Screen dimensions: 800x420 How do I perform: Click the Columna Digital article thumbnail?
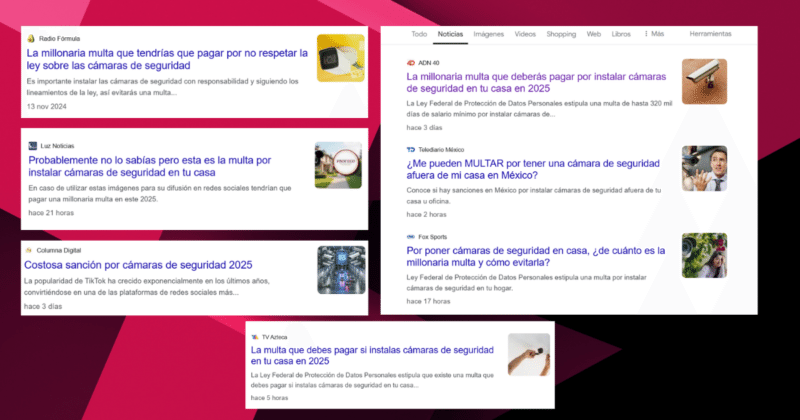pos(341,270)
